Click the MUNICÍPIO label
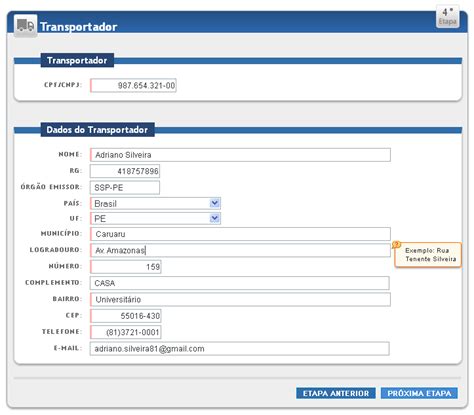 click(x=61, y=233)
